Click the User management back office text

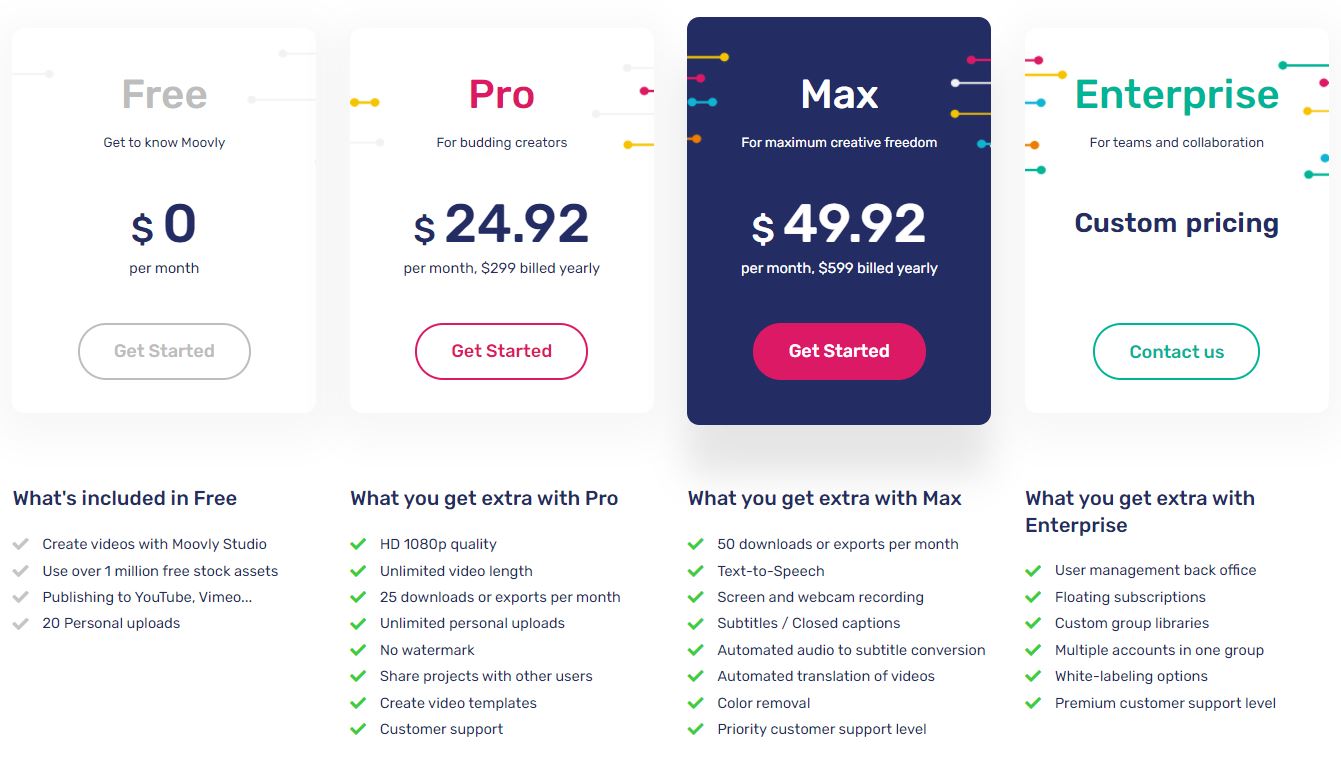pyautogui.click(x=1155, y=570)
